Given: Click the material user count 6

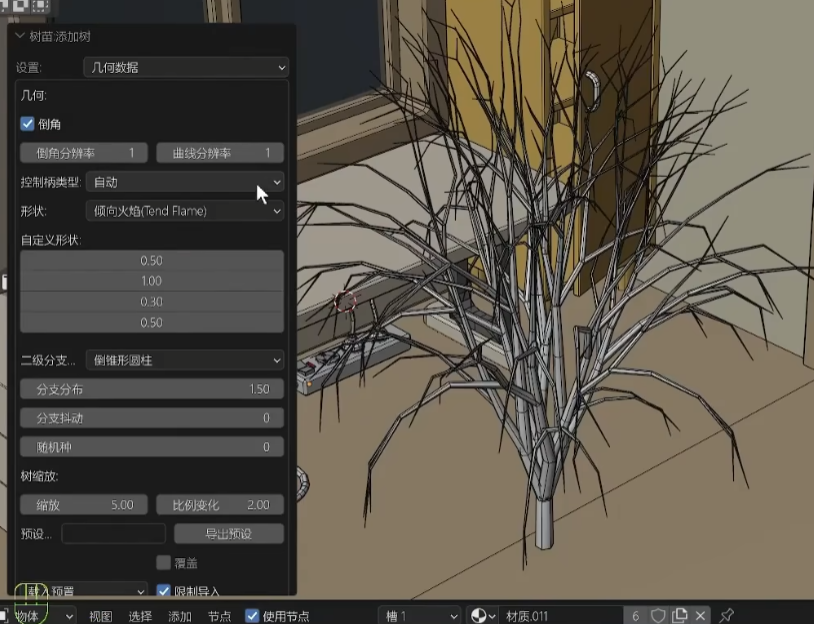Looking at the screenshot, I should pyautogui.click(x=636, y=616).
